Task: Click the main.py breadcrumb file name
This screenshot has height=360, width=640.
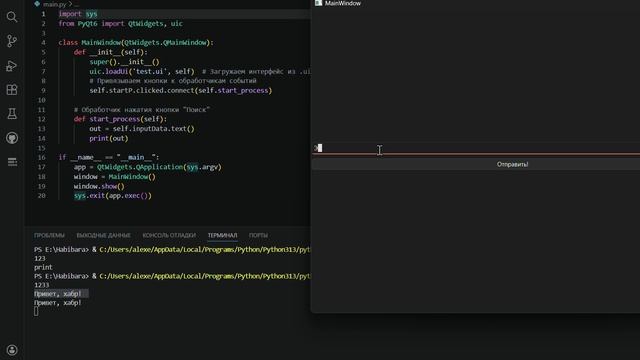Action: pyautogui.click(x=54, y=4)
